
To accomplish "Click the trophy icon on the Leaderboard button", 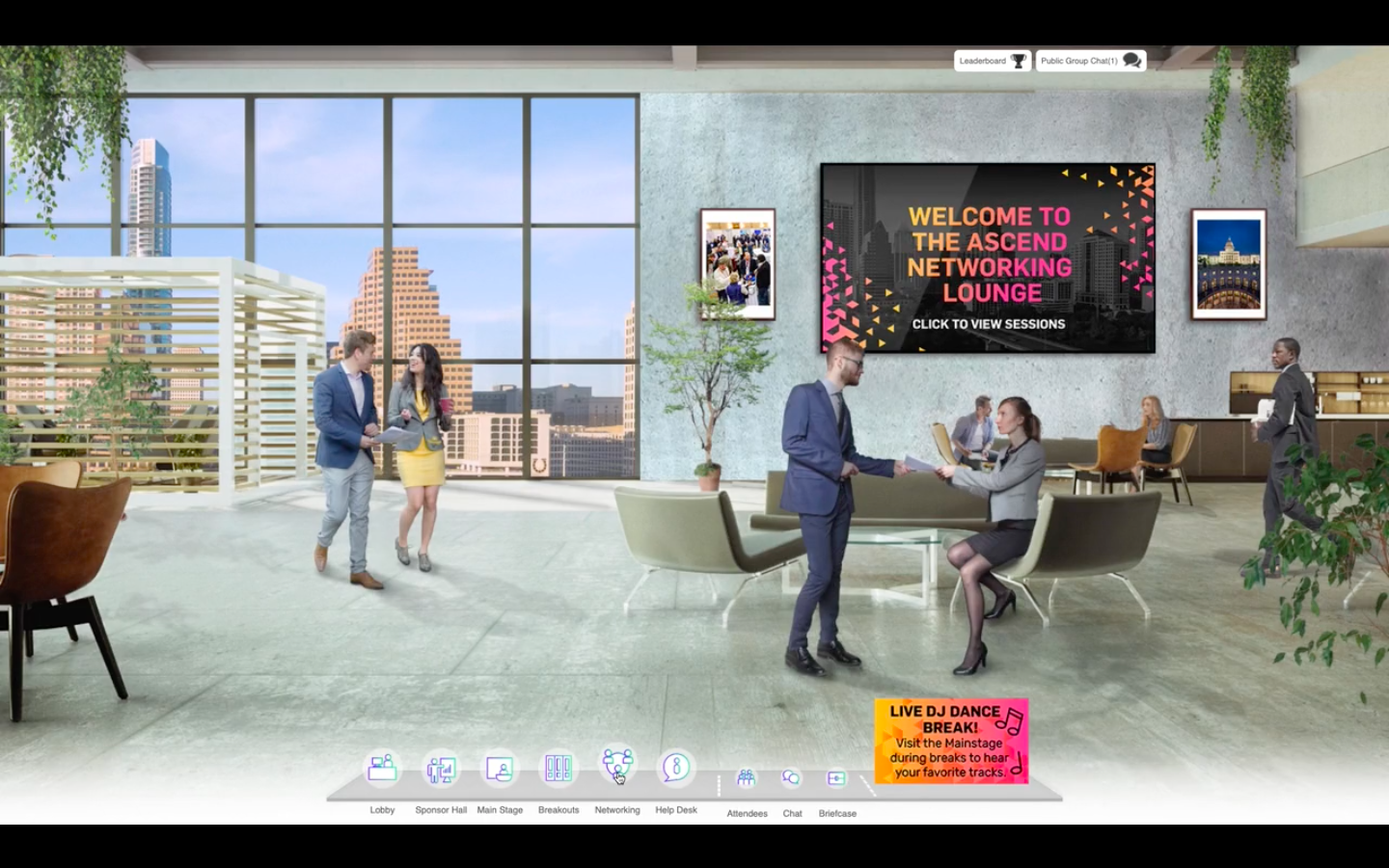I will pos(1018,60).
